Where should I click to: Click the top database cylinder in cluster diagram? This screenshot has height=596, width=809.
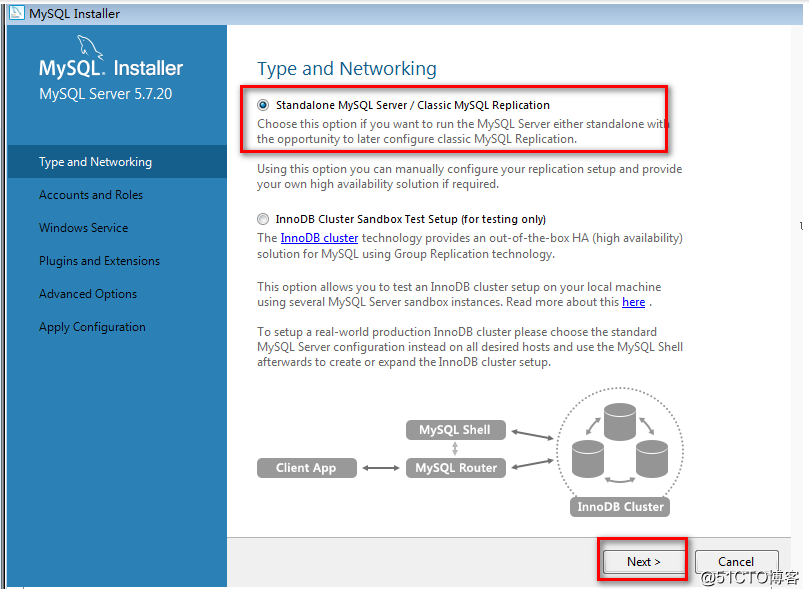[x=620, y=422]
